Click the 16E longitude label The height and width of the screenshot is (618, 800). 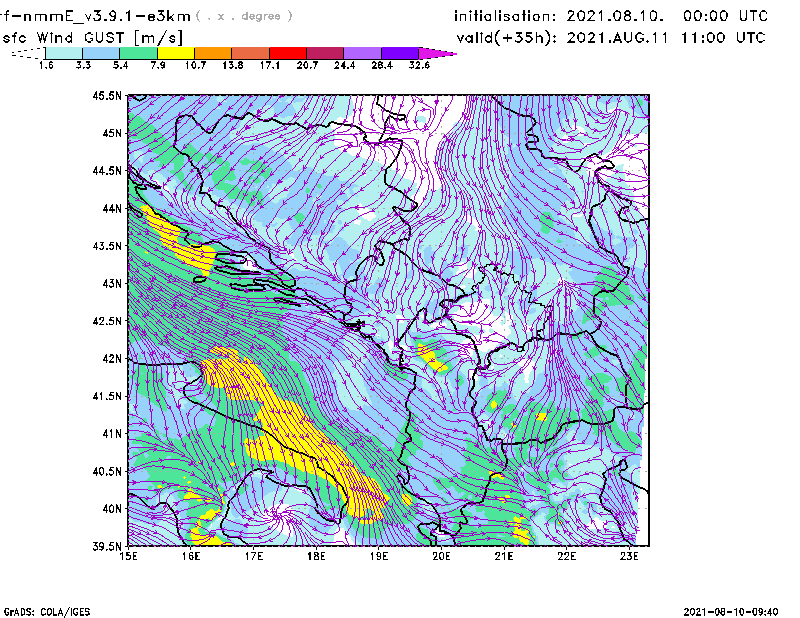coord(191,556)
